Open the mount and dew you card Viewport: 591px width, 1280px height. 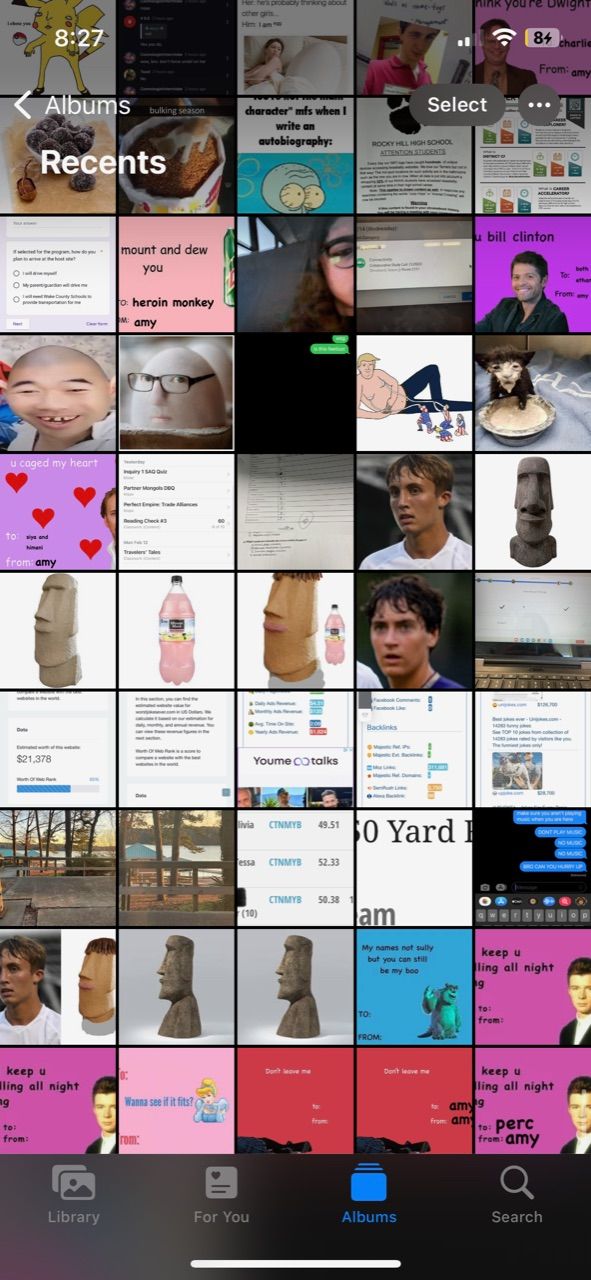(176, 275)
